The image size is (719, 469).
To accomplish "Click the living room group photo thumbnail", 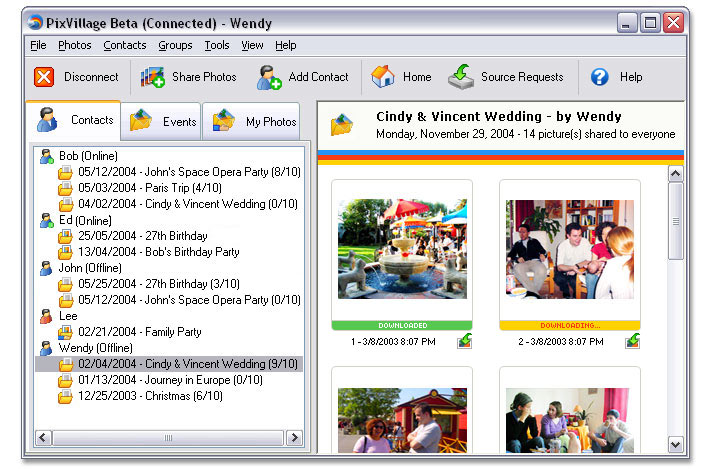I will (570, 249).
